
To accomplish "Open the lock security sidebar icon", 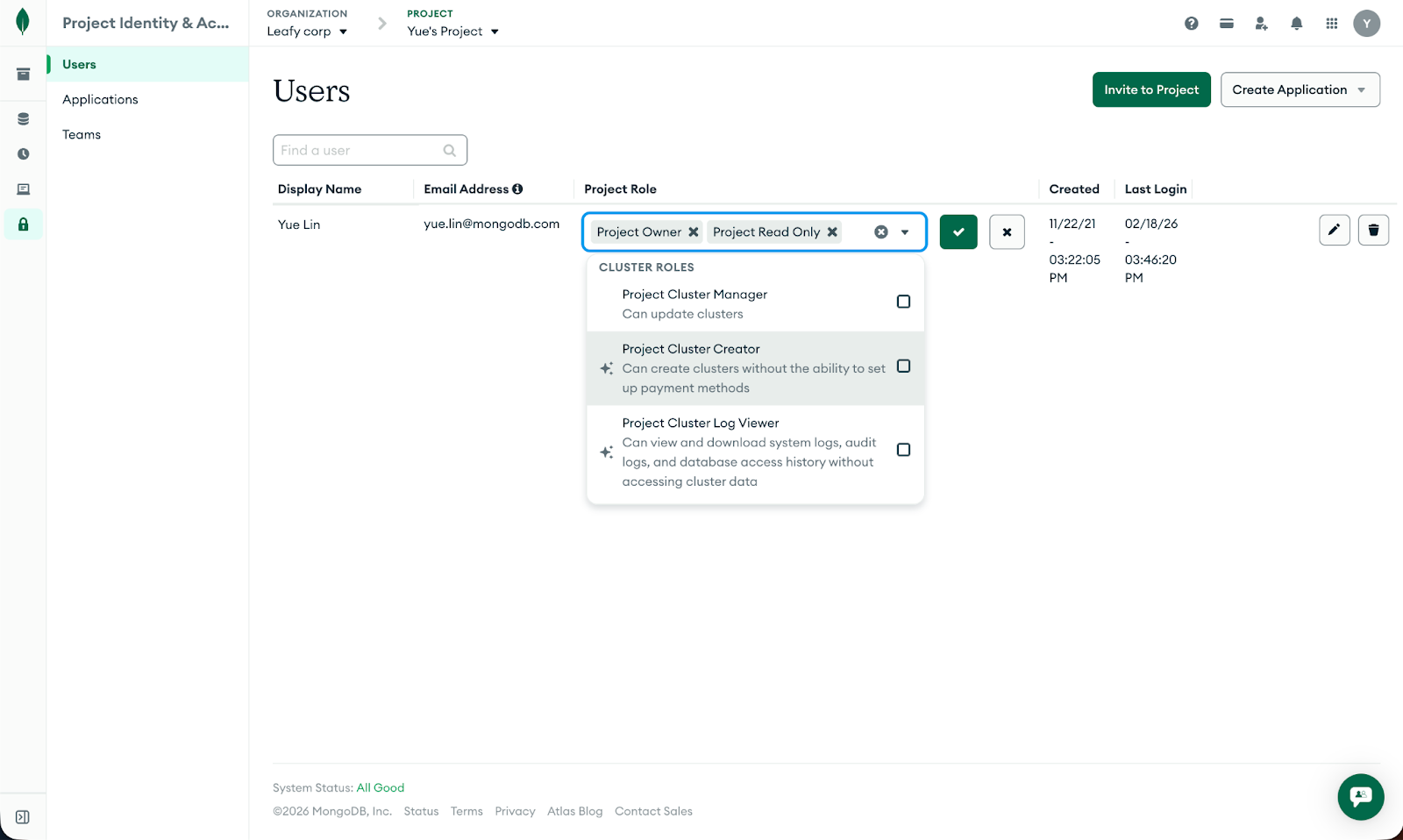I will coord(23,224).
